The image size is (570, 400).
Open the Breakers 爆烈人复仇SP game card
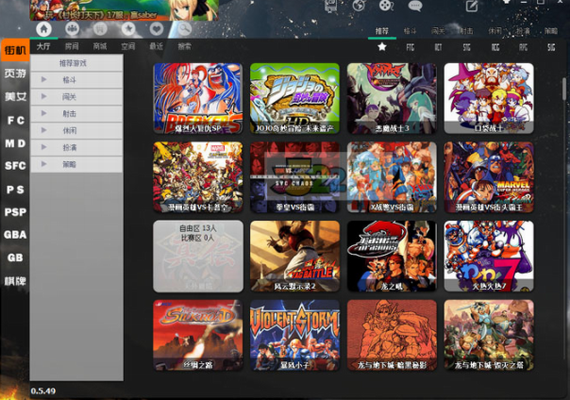[x=198, y=99]
